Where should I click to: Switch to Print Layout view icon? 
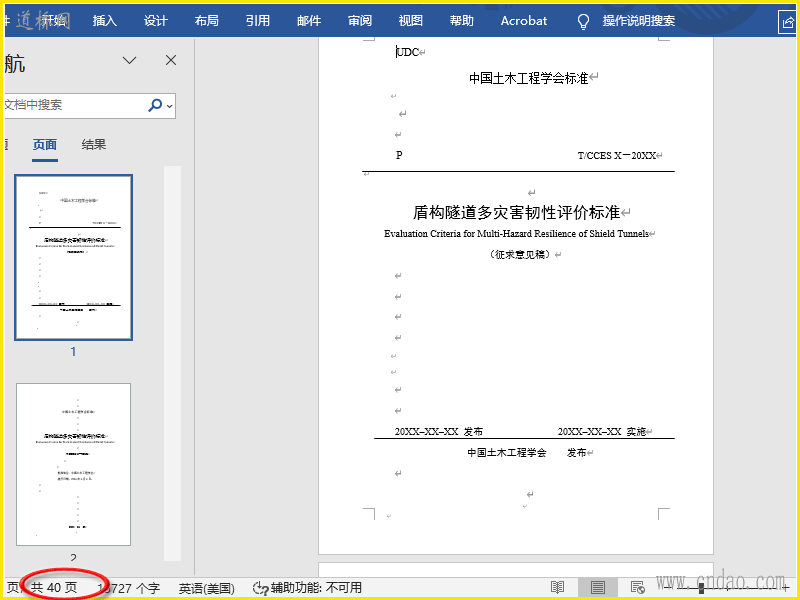[x=598, y=588]
